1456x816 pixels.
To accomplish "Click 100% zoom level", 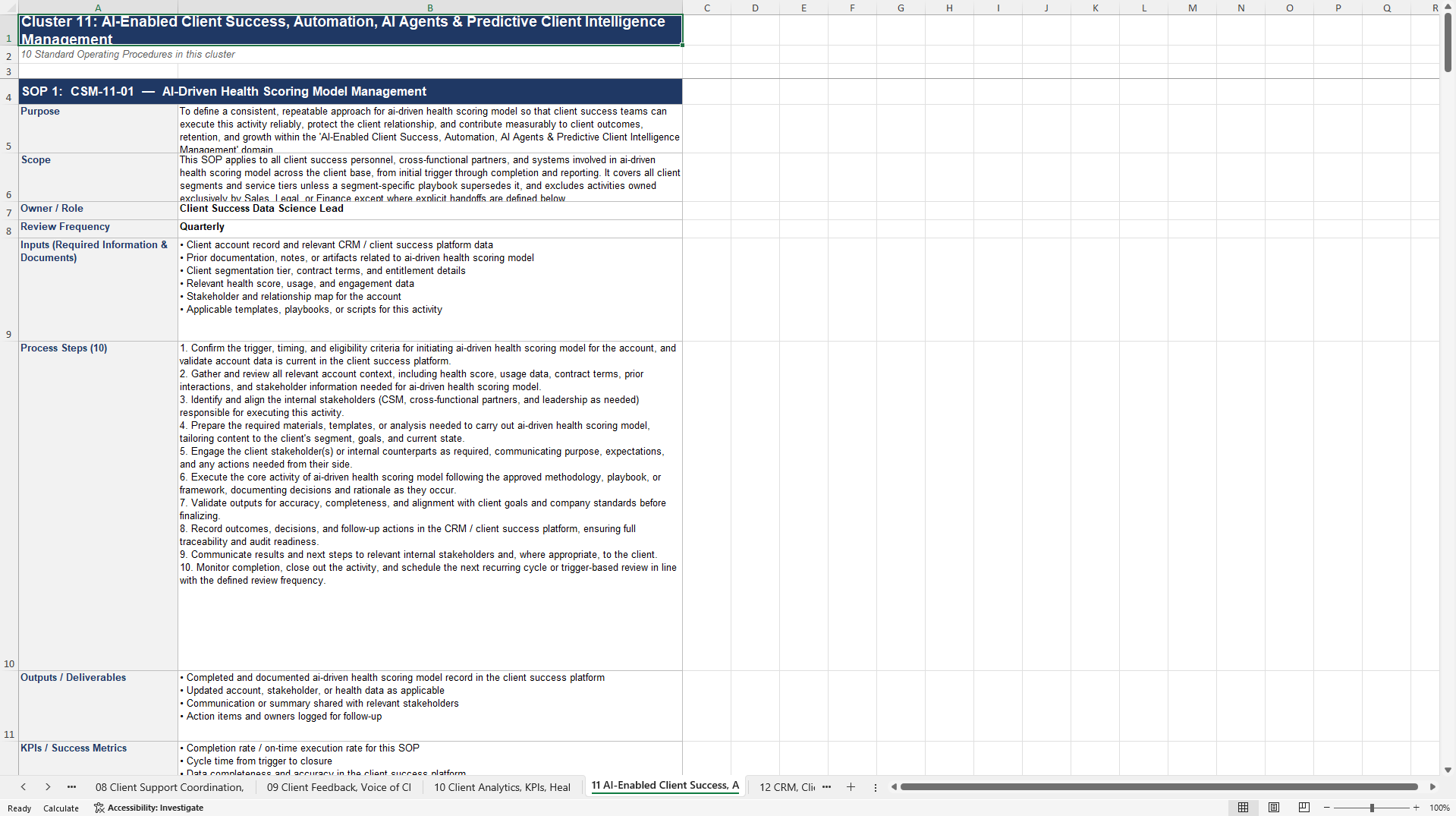I will pyautogui.click(x=1439, y=808).
